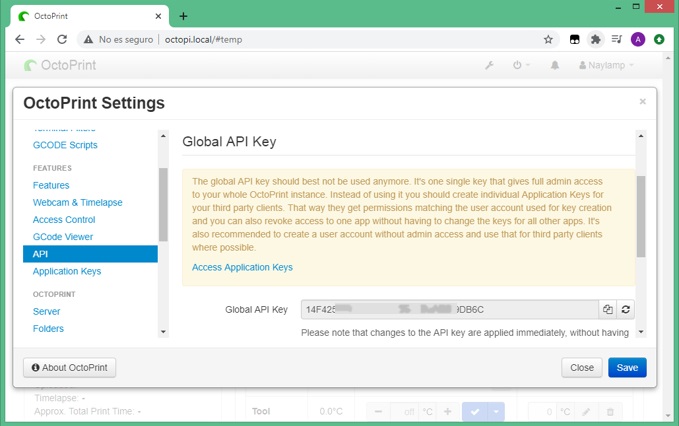Go to Access Control settings
Image resolution: width=679 pixels, height=426 pixels.
(64, 219)
